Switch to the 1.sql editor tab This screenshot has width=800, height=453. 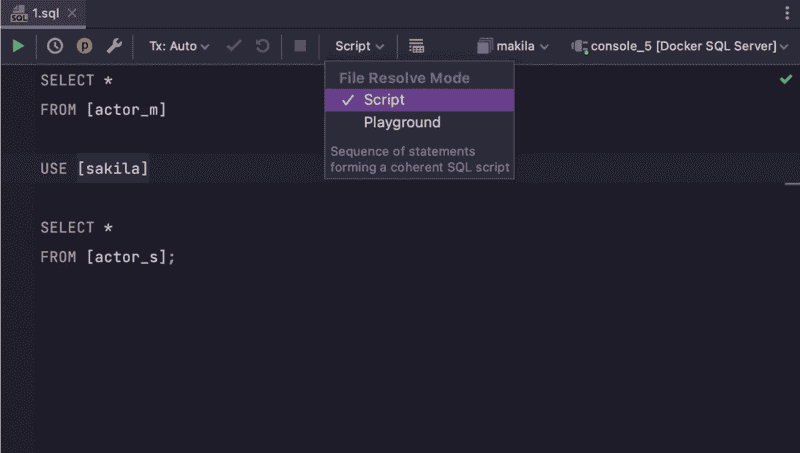pyautogui.click(x=45, y=13)
